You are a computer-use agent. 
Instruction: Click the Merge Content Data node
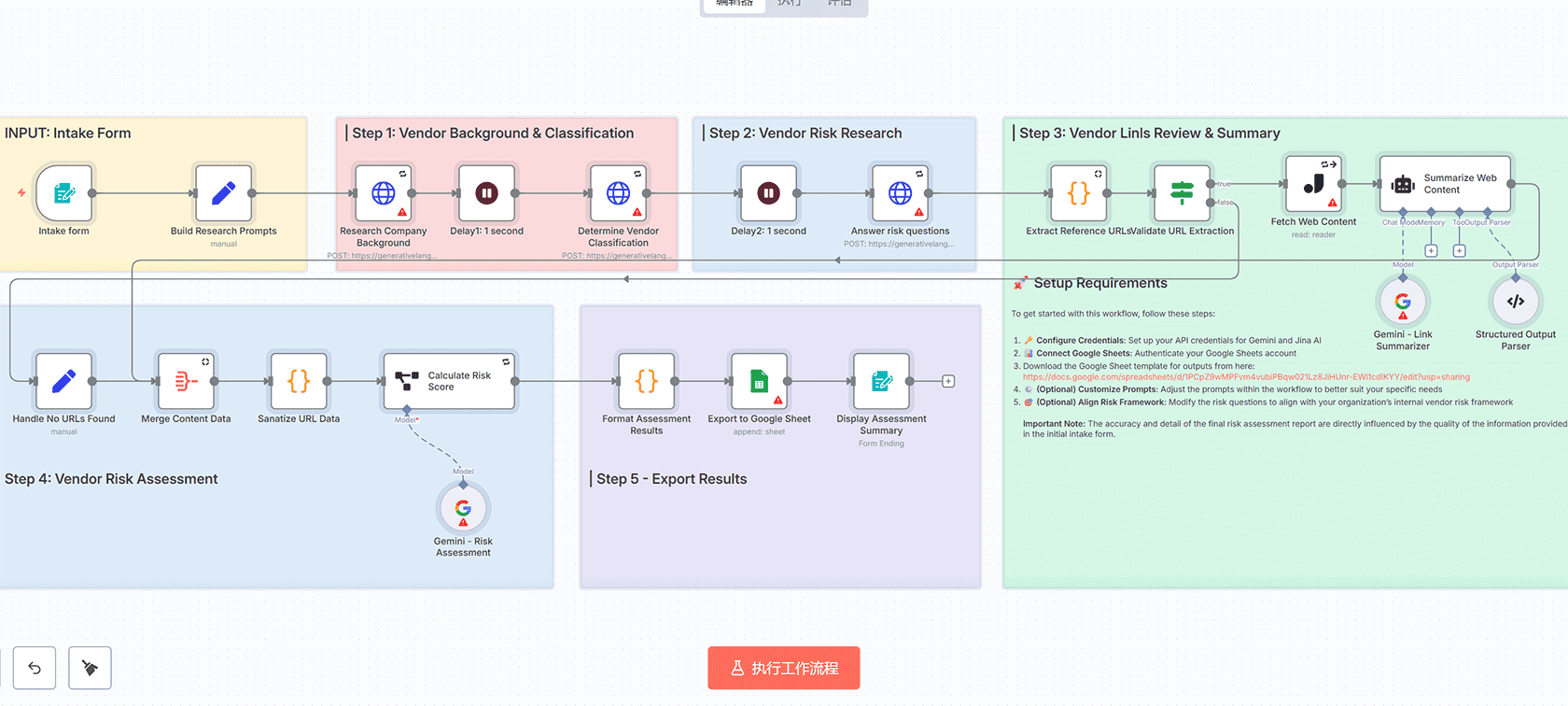(x=186, y=381)
